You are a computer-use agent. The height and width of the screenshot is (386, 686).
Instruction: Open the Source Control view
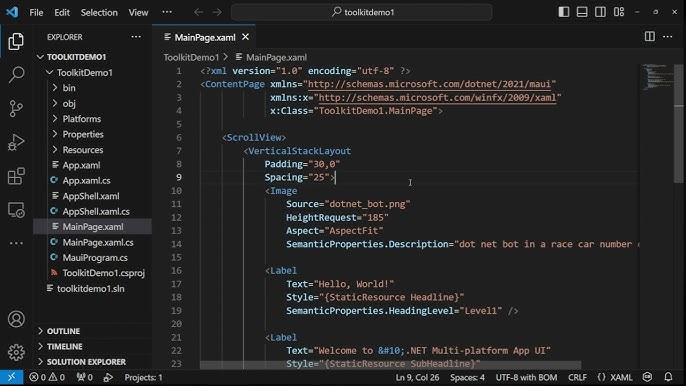(16, 109)
